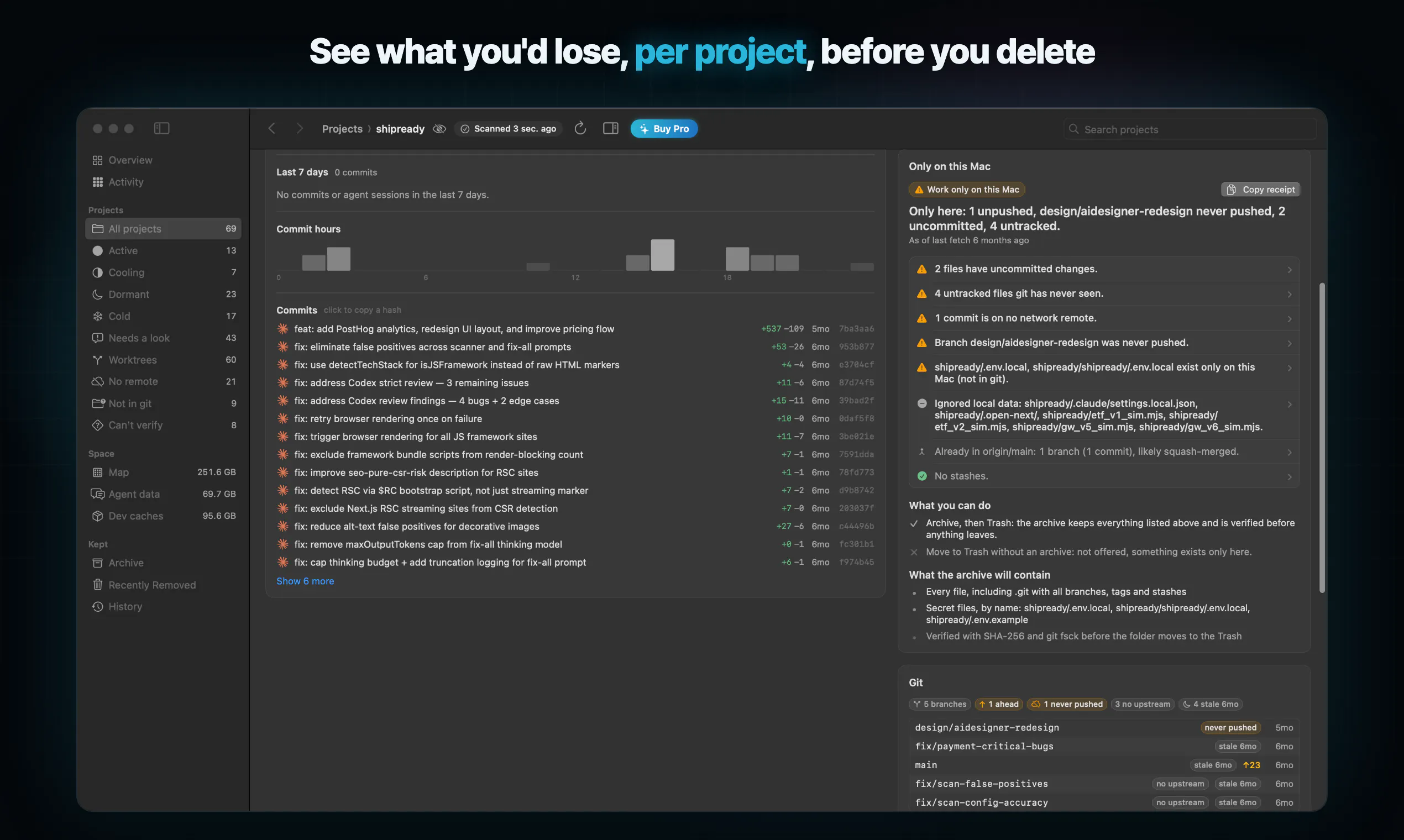Toggle the shipready eye visibility icon
Viewport: 1404px width, 840px height.
(x=439, y=129)
